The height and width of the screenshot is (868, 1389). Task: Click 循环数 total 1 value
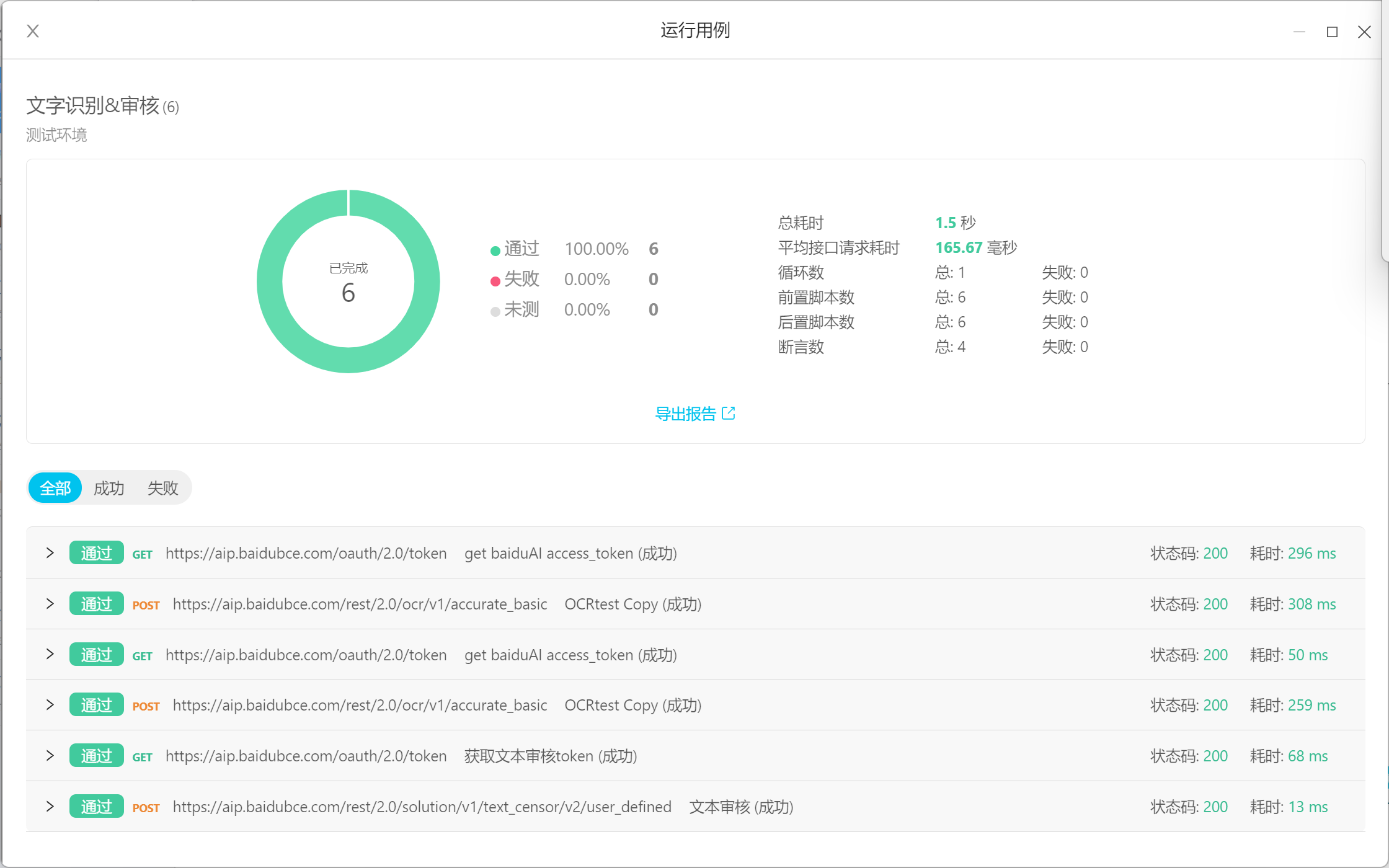950,272
